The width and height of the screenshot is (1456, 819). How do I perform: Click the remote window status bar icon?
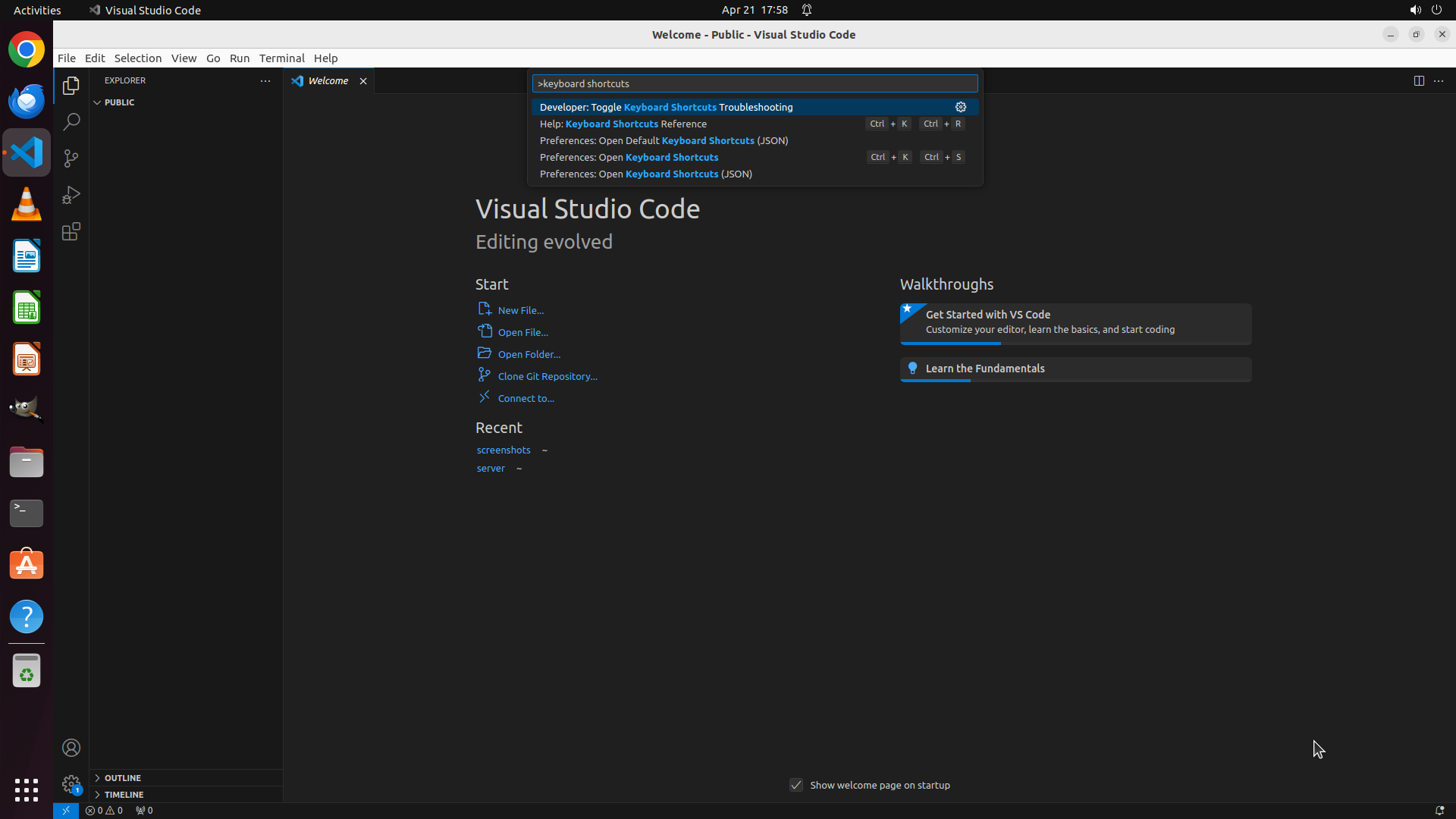pyautogui.click(x=66, y=810)
